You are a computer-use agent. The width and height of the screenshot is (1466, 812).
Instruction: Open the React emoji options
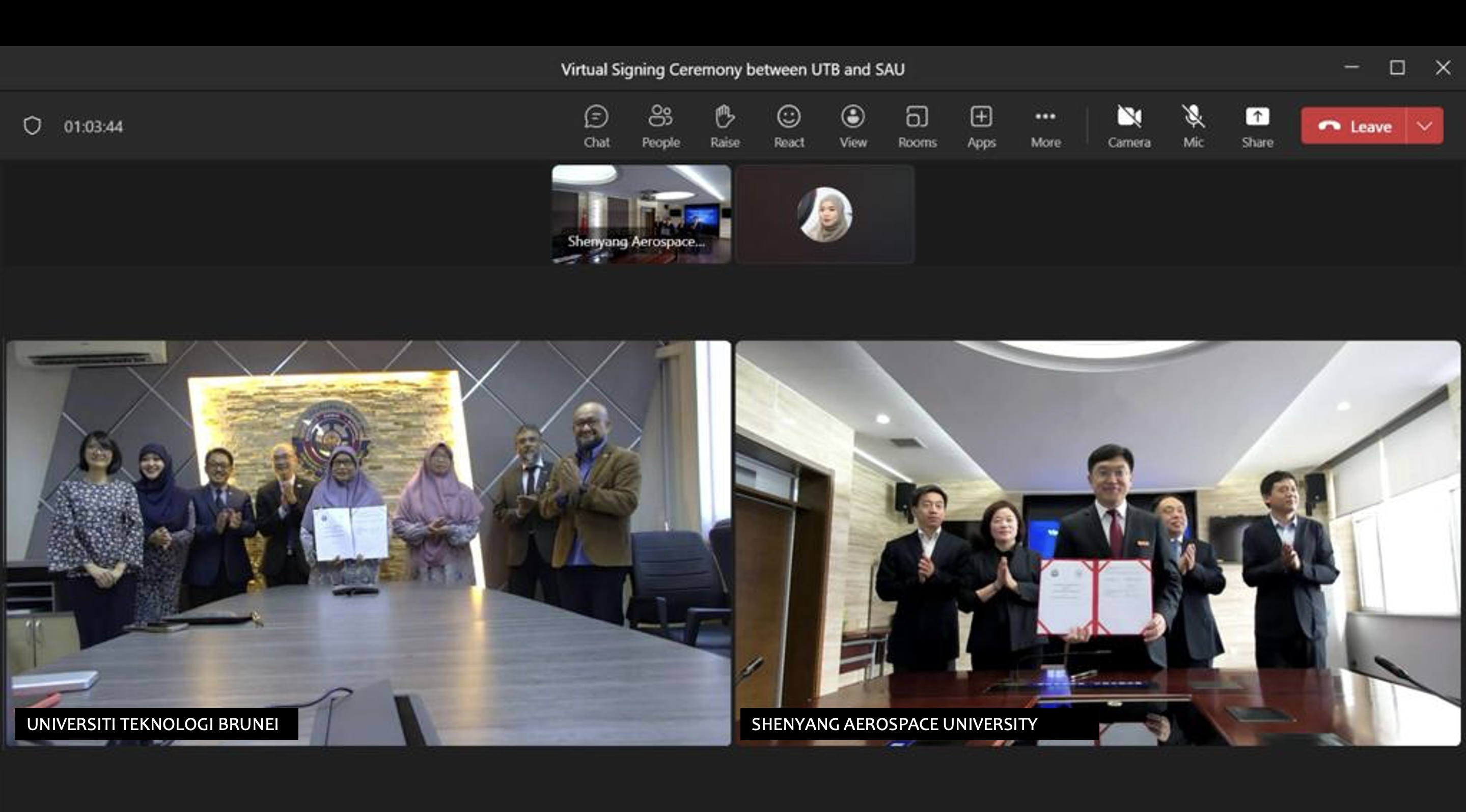point(789,126)
